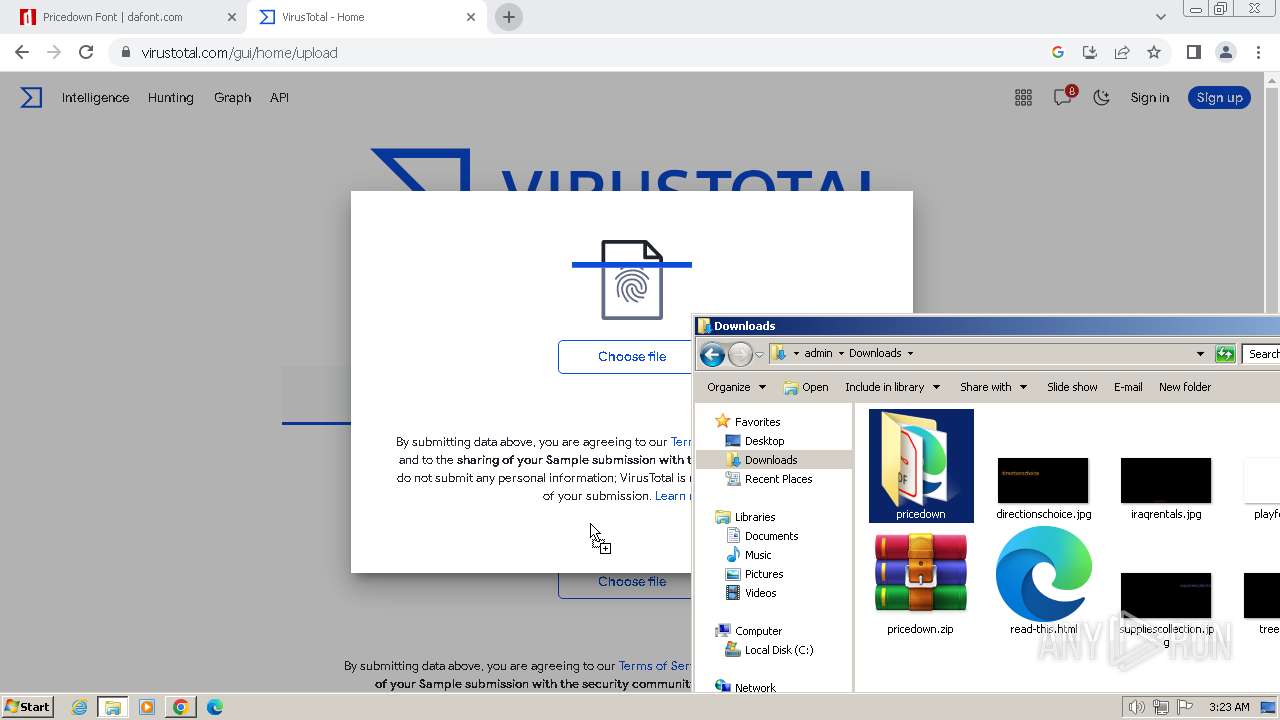Open the Include in library dropdown
1280x720 pixels.
click(x=892, y=387)
